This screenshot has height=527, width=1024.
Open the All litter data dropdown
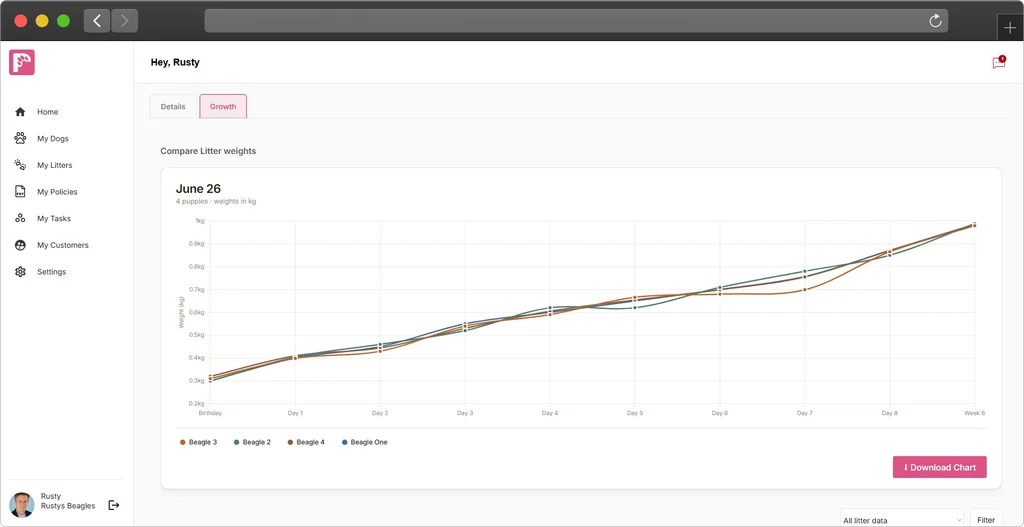click(901, 520)
